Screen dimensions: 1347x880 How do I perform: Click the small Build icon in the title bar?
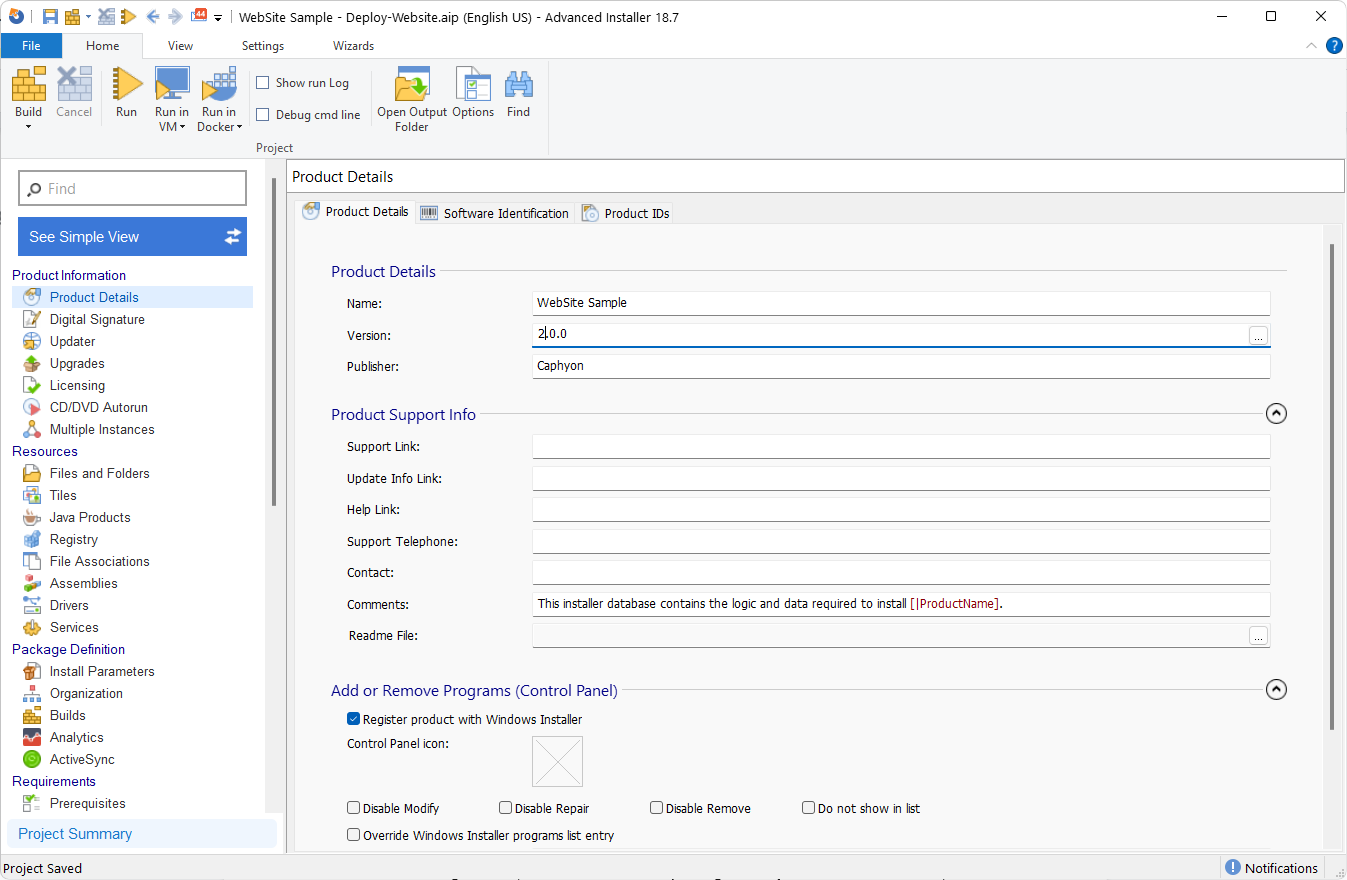click(72, 17)
